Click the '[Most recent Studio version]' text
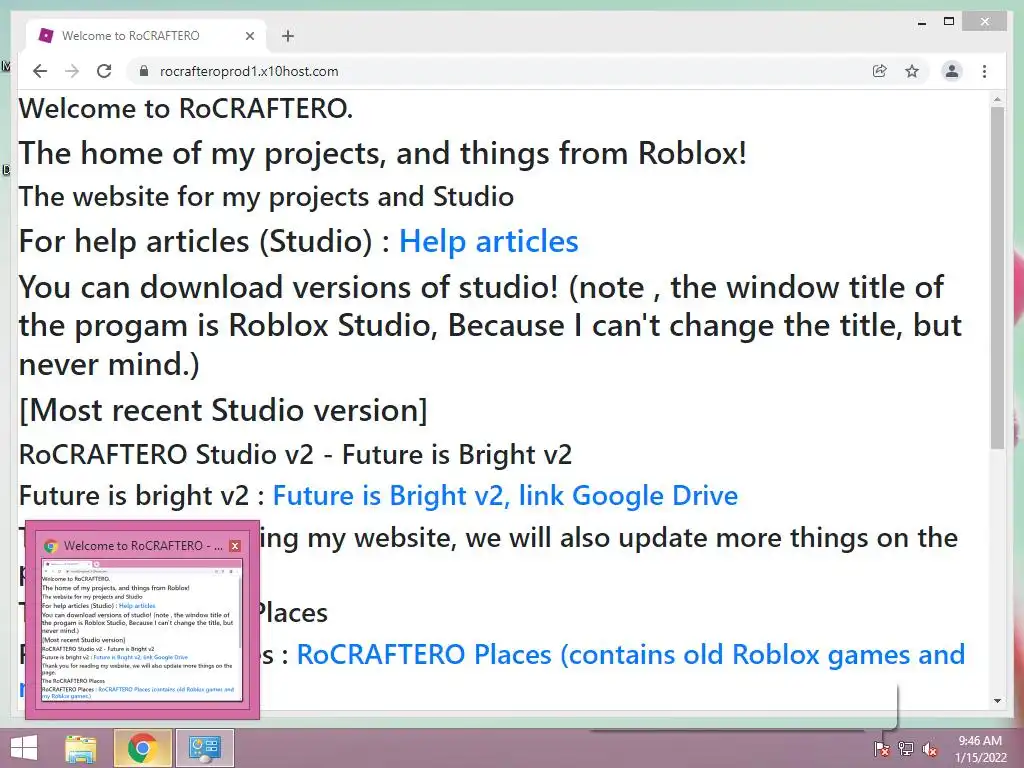Image resolution: width=1024 pixels, height=768 pixels. (x=223, y=410)
